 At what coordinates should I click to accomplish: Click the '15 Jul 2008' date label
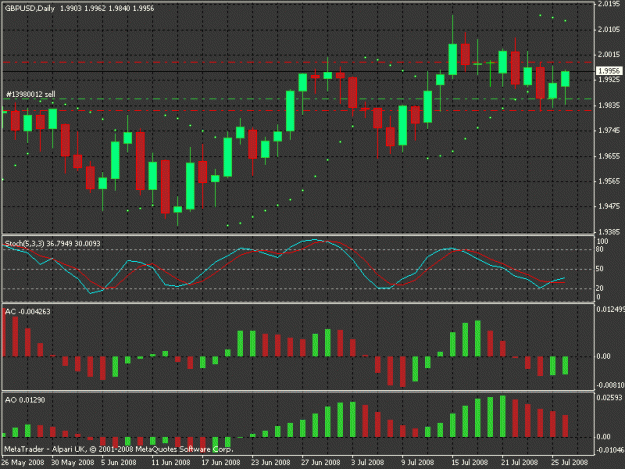pos(470,462)
